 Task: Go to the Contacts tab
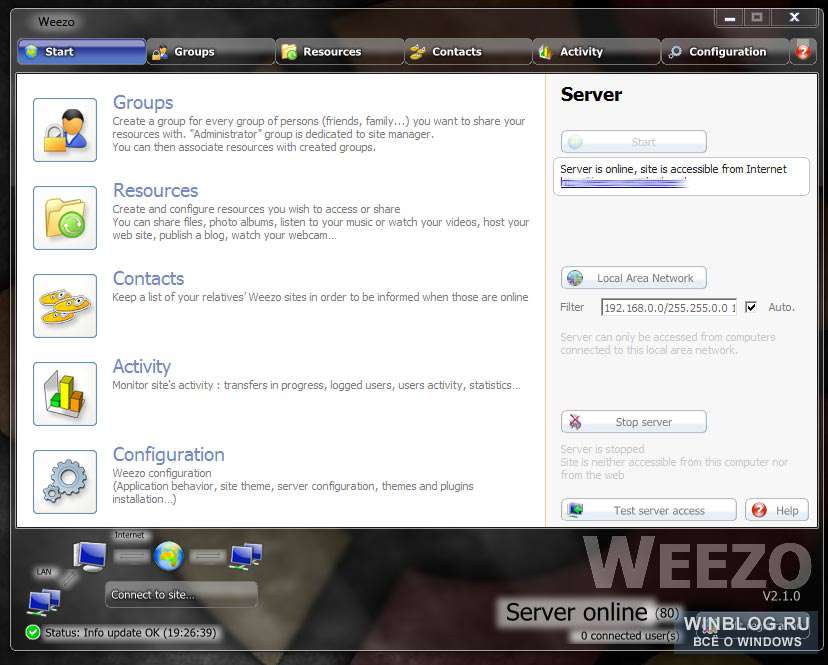tap(468, 52)
